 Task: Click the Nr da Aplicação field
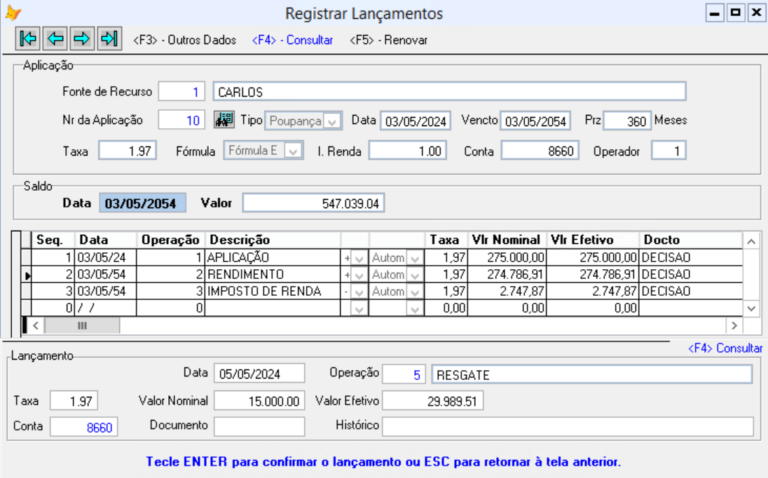pos(181,120)
